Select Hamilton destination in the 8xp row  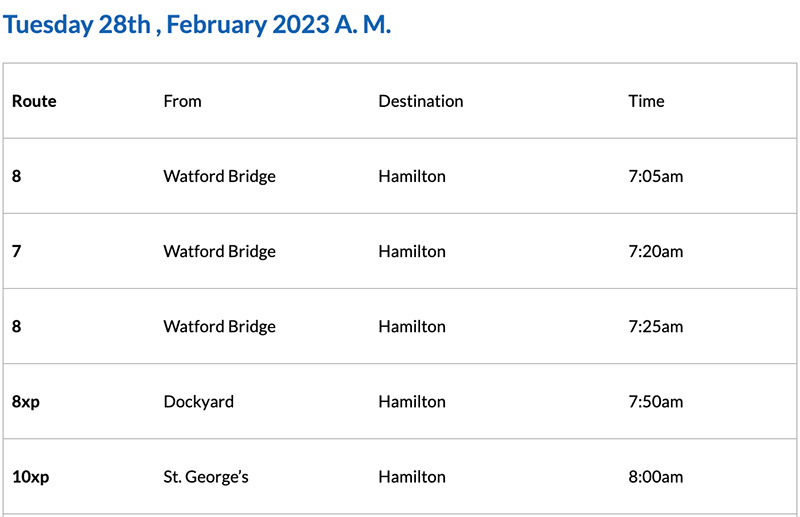coord(411,401)
